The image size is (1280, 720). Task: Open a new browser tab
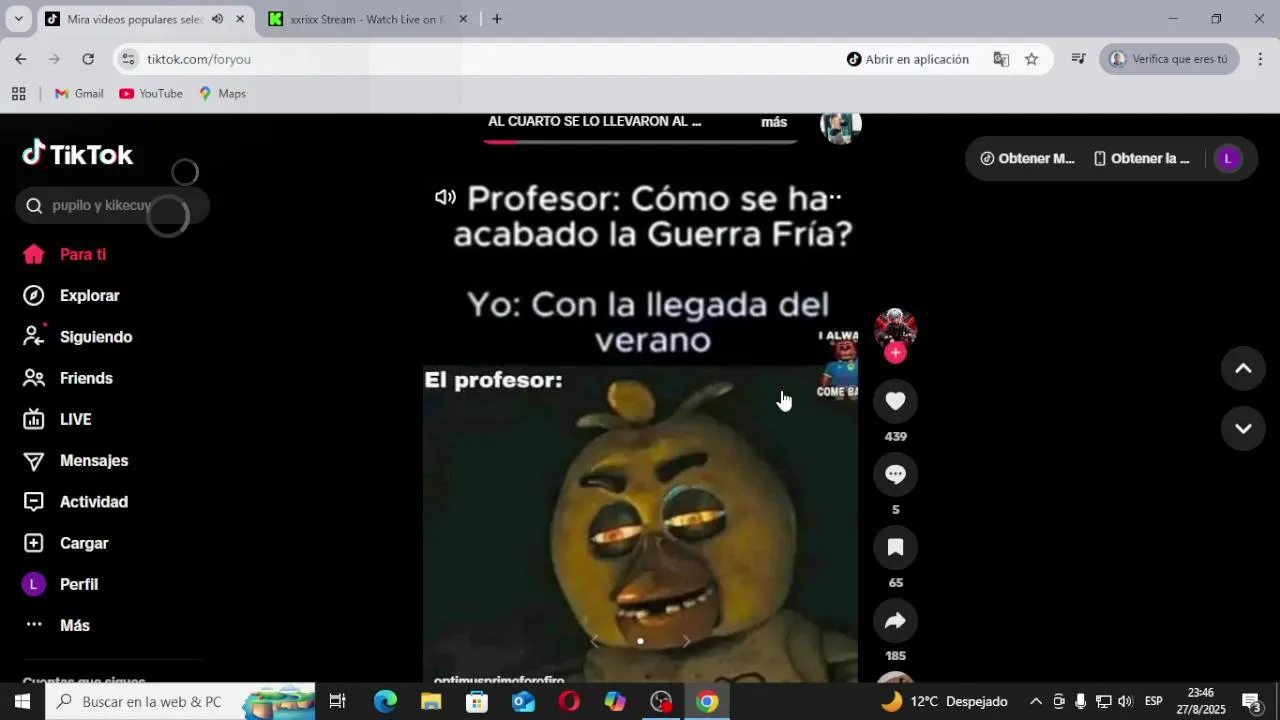tap(496, 19)
